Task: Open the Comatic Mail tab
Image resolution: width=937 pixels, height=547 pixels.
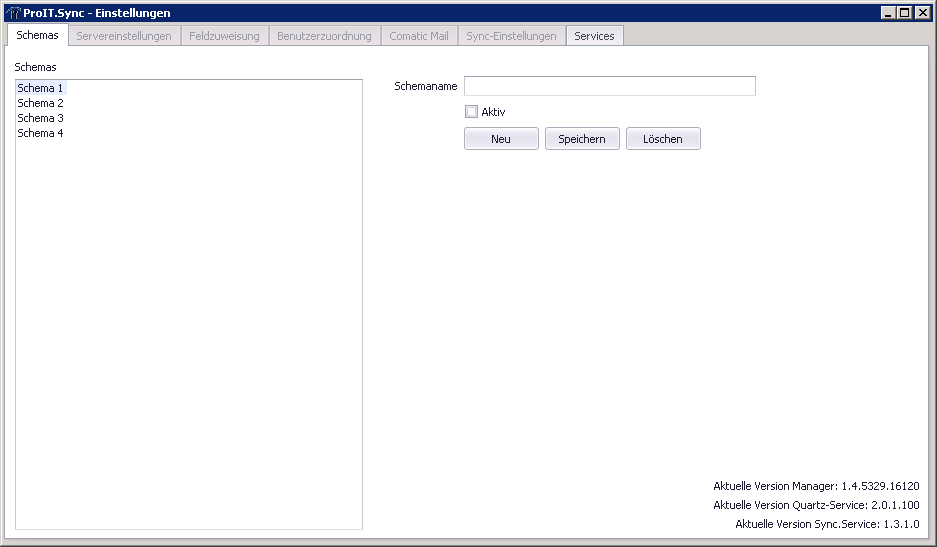Action: pyautogui.click(x=418, y=36)
